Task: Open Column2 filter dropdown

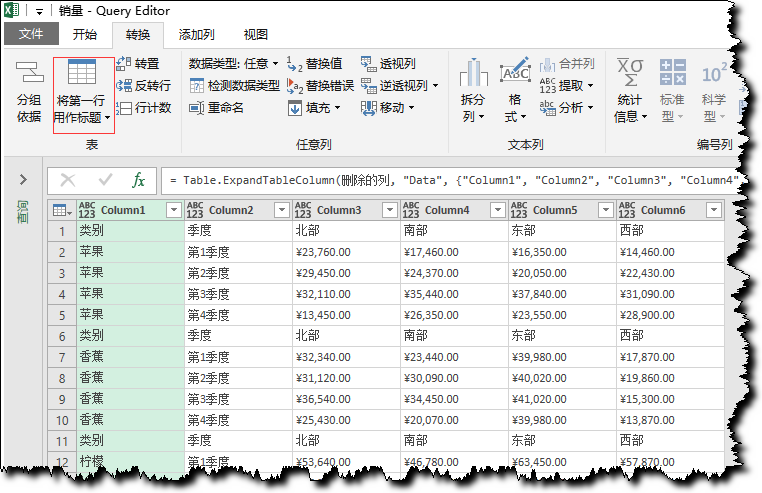Action: click(x=281, y=210)
